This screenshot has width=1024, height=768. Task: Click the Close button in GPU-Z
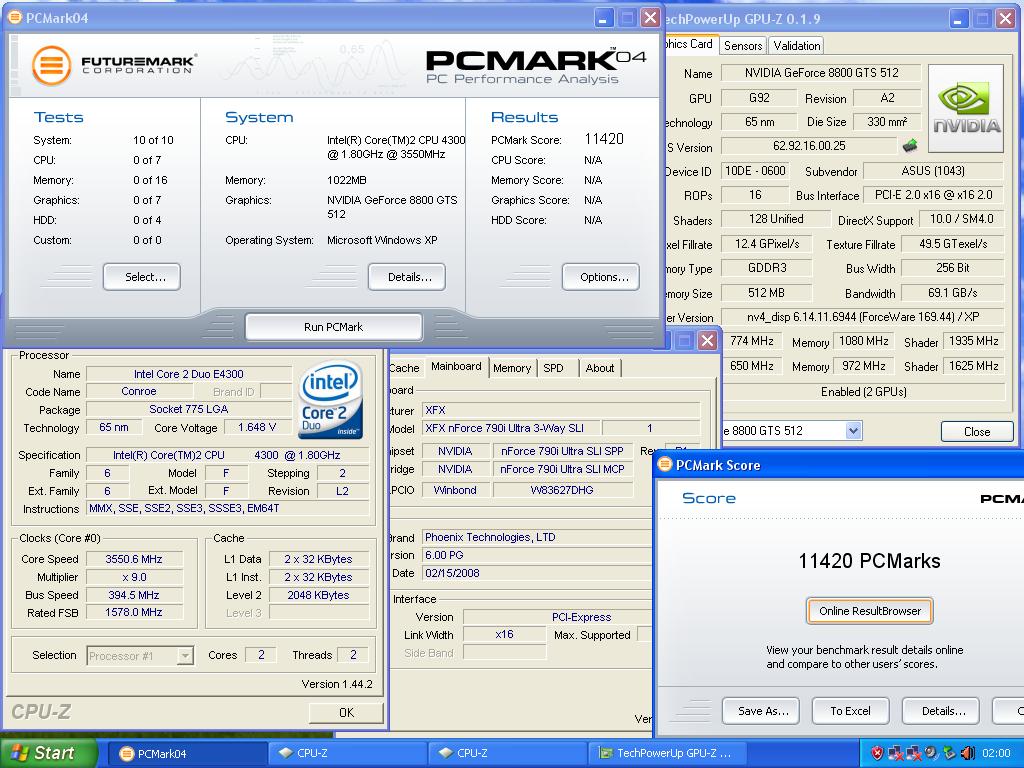click(977, 432)
